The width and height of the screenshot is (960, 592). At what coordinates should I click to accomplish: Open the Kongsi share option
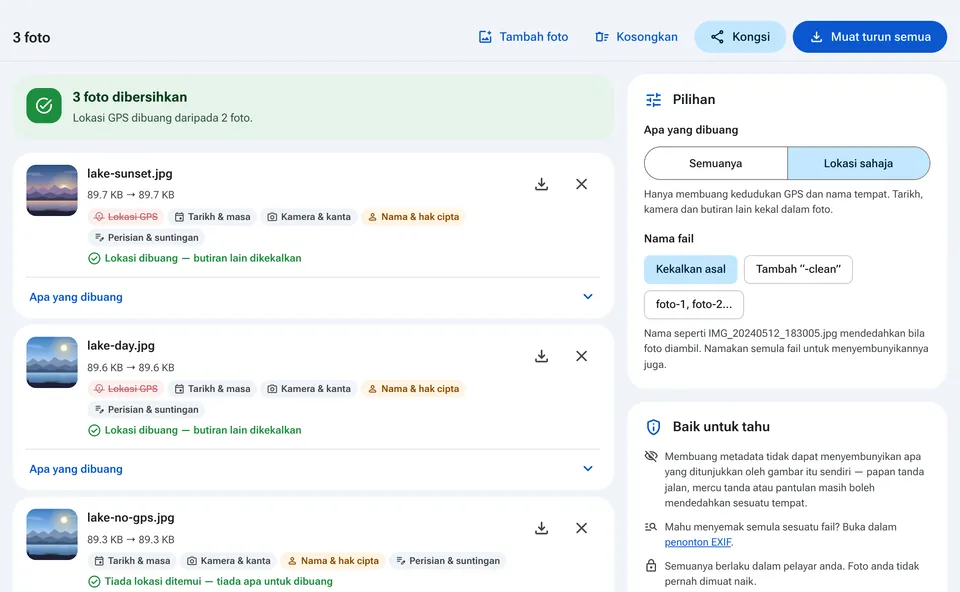[x=740, y=37]
